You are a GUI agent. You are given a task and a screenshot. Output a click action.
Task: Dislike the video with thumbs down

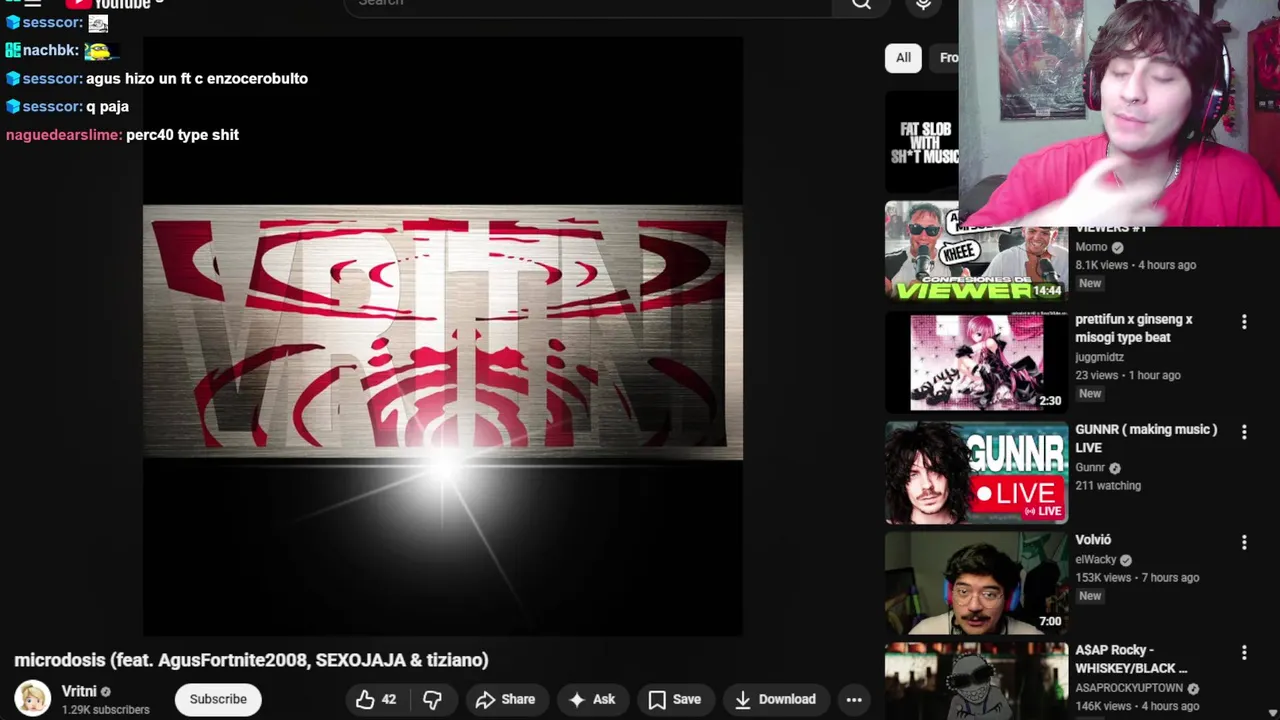pos(432,699)
